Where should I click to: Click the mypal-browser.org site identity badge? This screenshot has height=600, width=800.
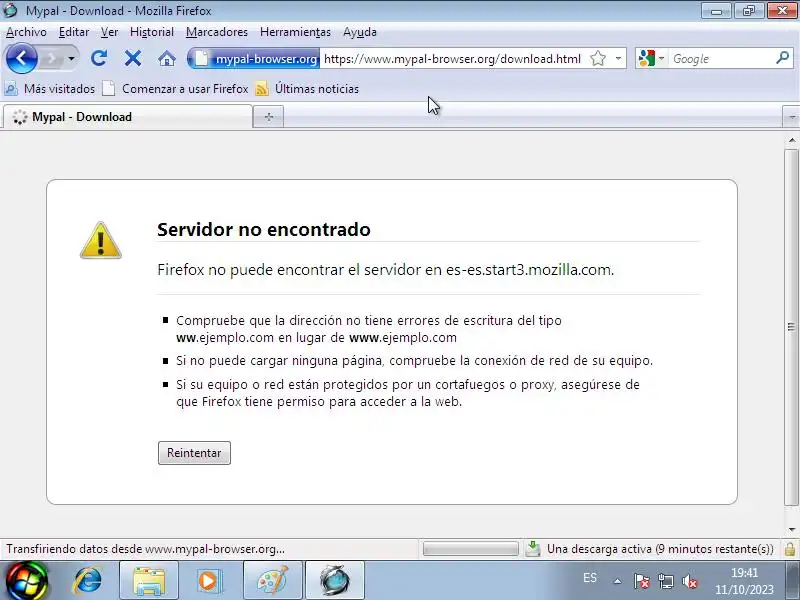click(256, 59)
